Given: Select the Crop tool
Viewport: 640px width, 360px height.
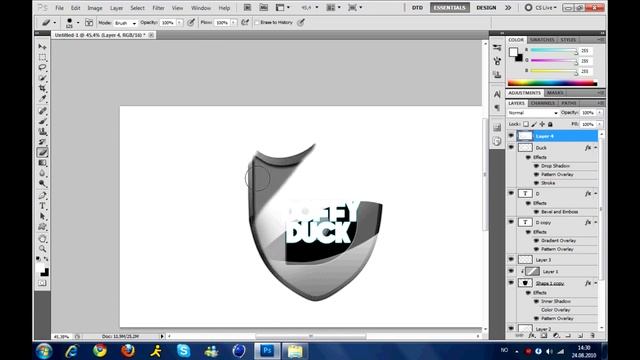Looking at the screenshot, I should (x=42, y=88).
